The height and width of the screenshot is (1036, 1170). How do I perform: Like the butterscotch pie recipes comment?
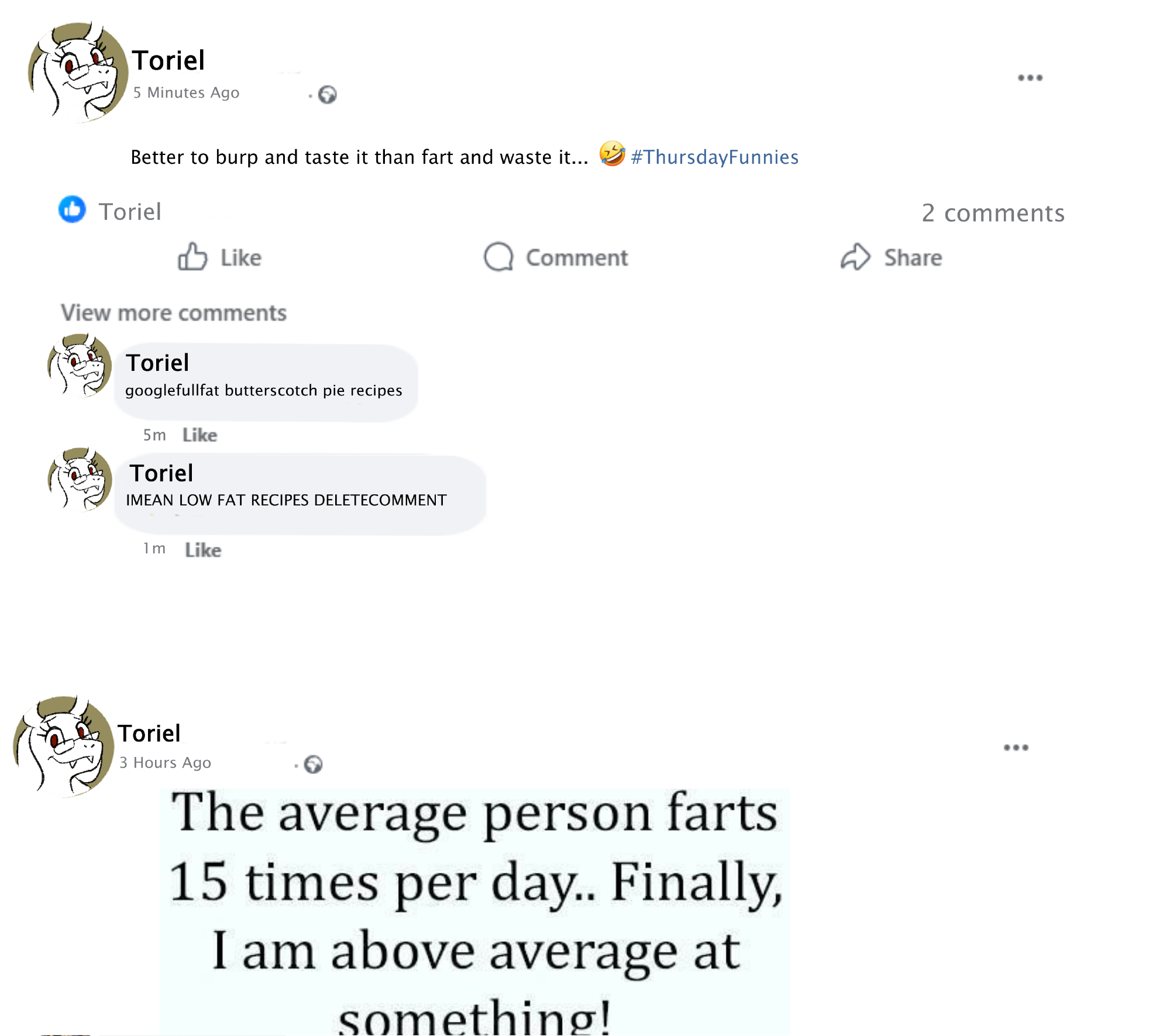point(199,435)
